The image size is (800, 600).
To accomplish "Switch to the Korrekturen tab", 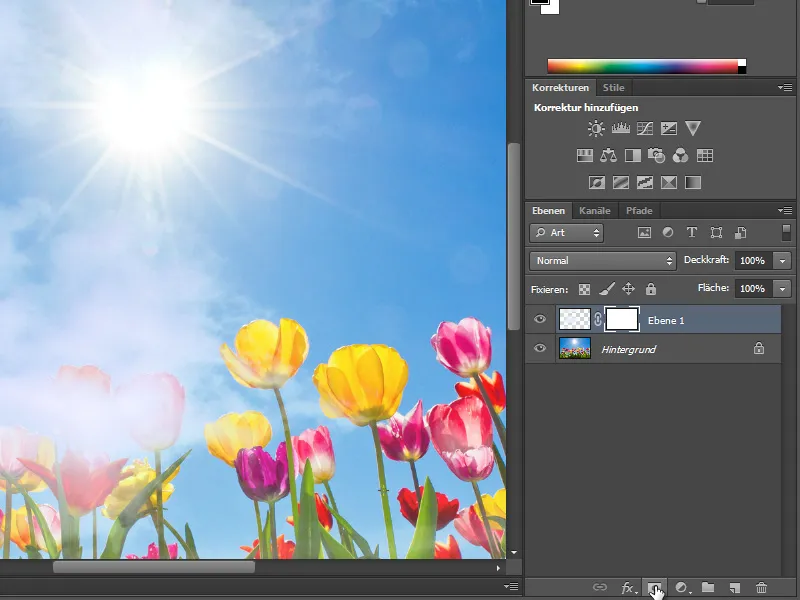I will pos(560,88).
